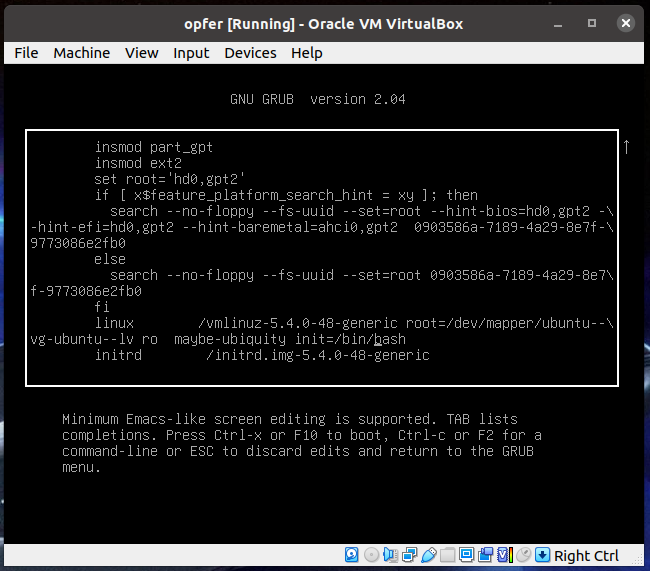Open the Devices menu
650x571 pixels.
coord(250,53)
